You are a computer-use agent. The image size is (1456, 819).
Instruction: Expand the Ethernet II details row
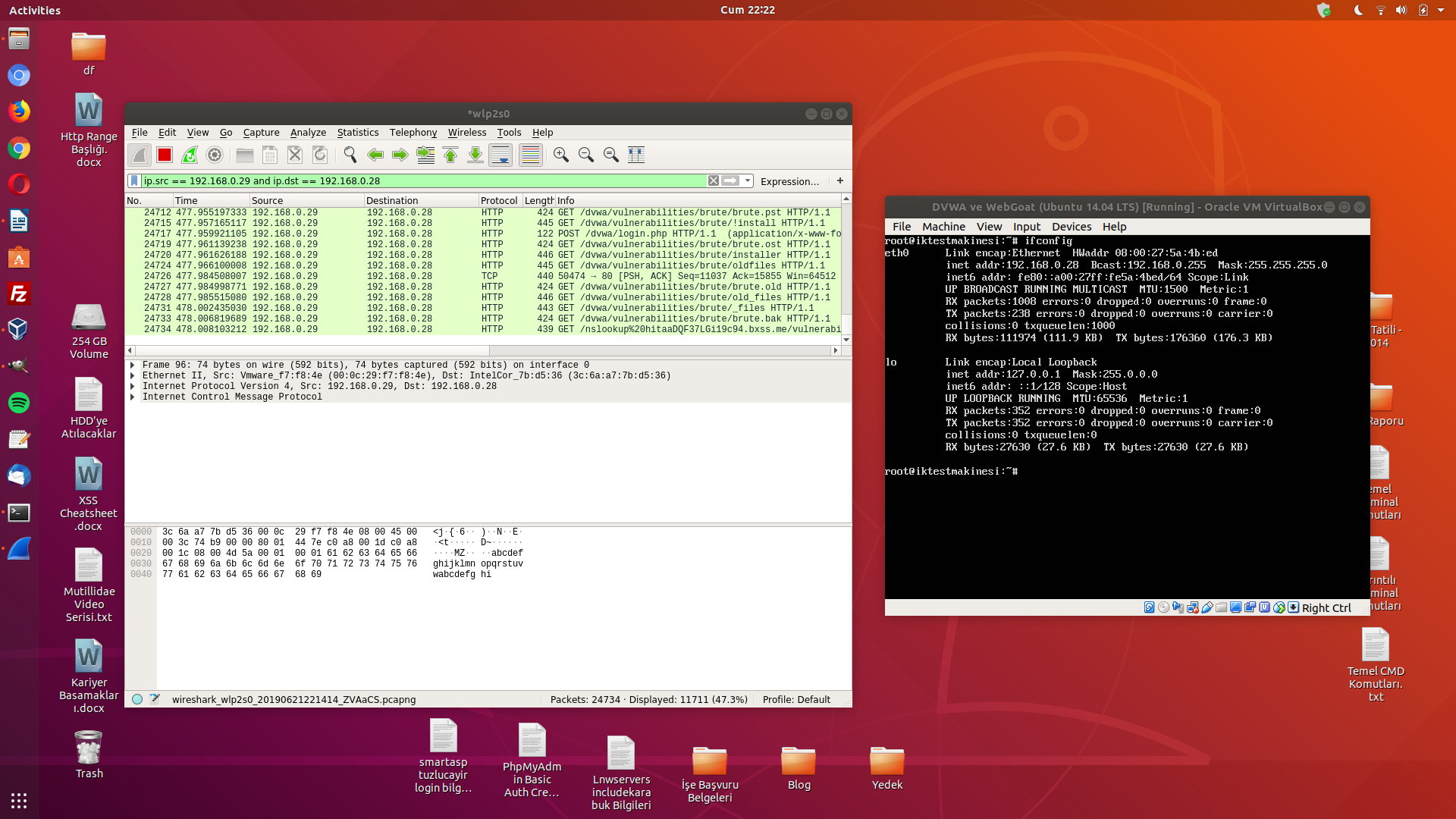coord(133,375)
